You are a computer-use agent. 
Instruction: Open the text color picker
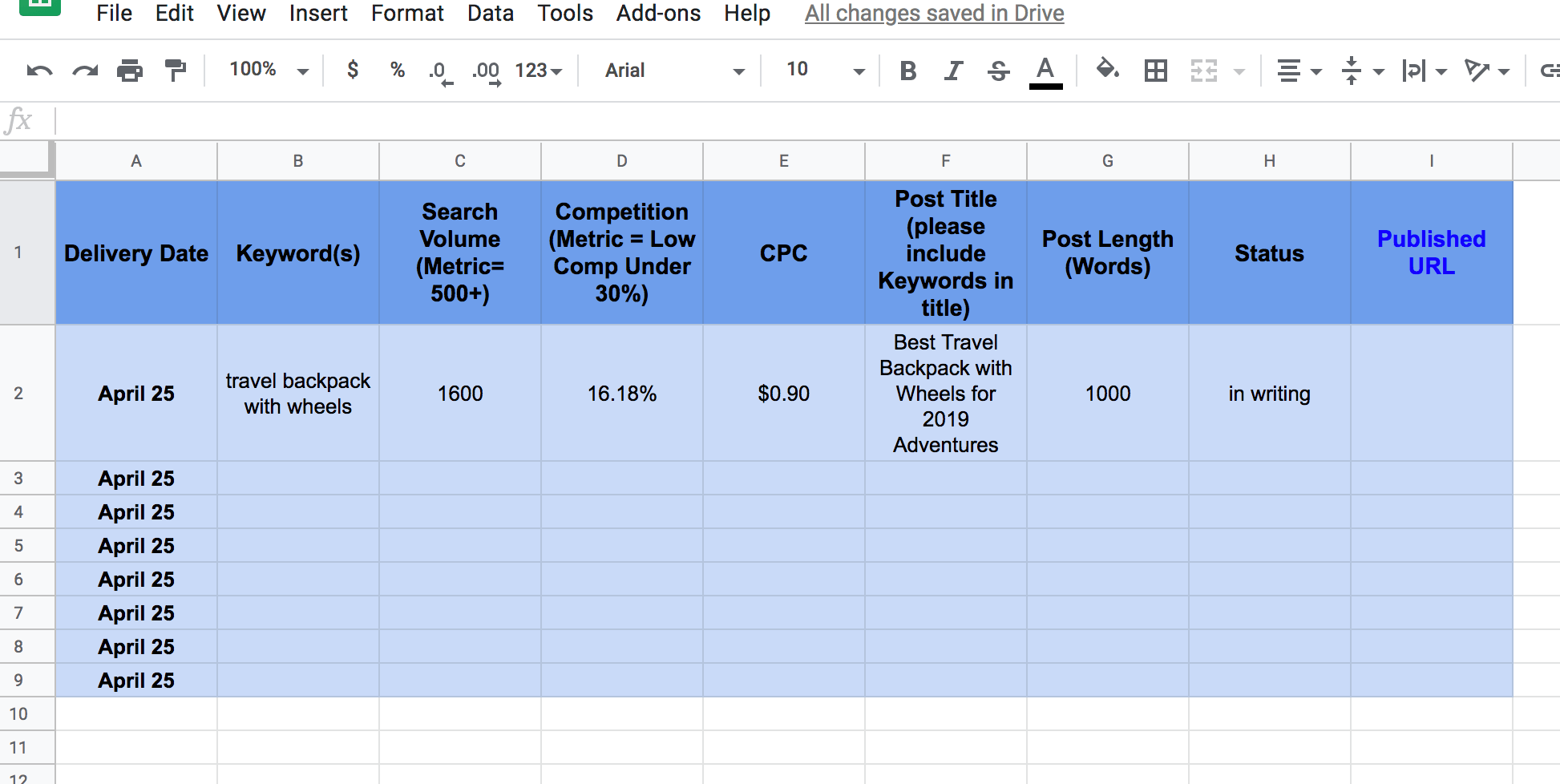1045,72
